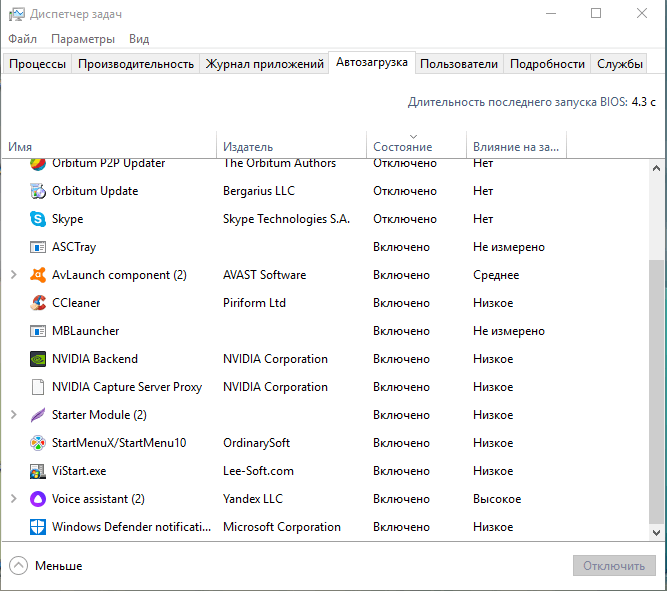Open the Подробности tab
The image size is (667, 591).
[547, 64]
